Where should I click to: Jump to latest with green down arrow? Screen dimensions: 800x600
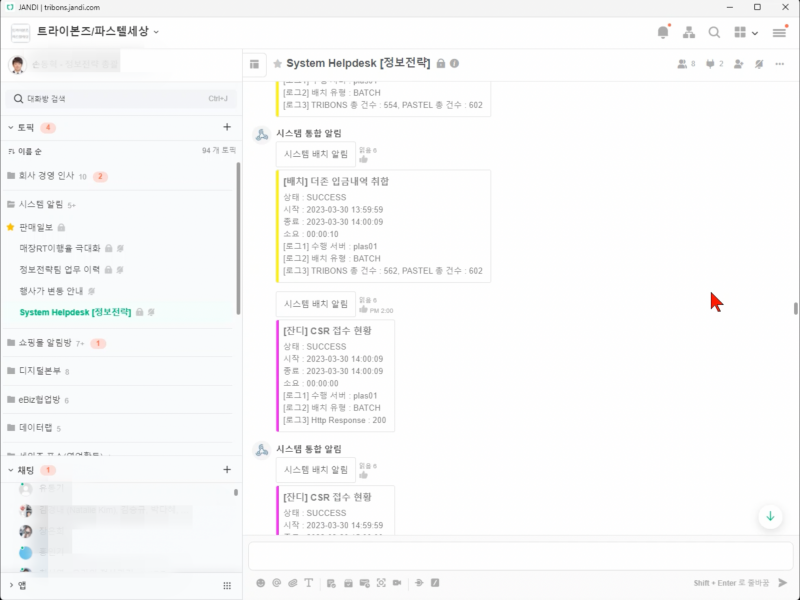(770, 516)
